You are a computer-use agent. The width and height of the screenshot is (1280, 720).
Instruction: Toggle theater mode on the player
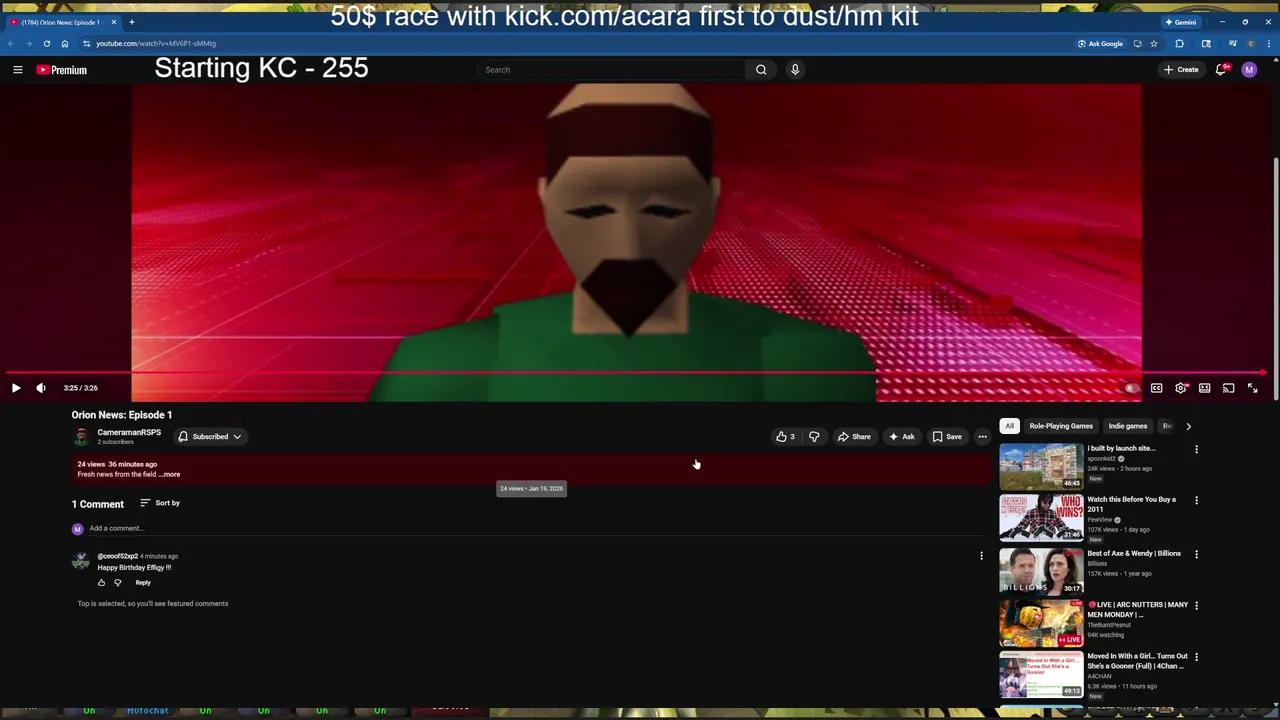[x=1205, y=388]
